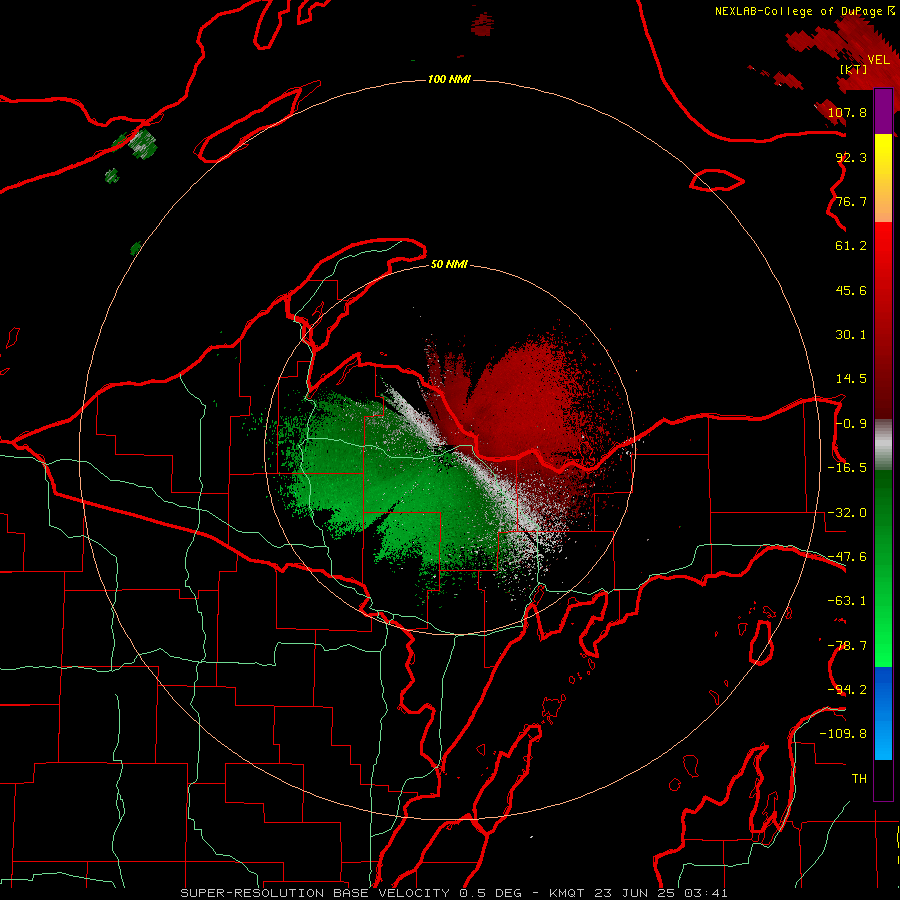Click the -0.9 velocity scale value
The image size is (900, 900).
pos(851,424)
